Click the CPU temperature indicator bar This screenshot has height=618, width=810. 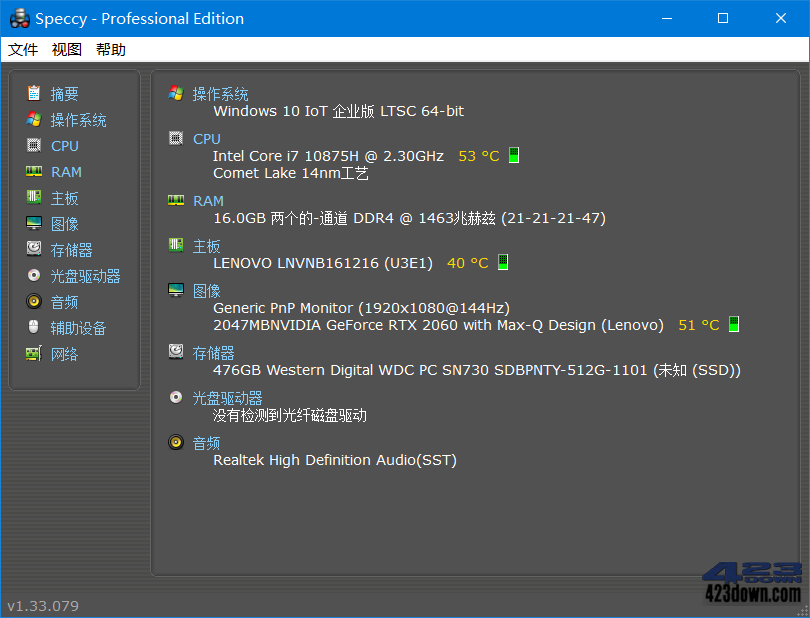[x=513, y=155]
